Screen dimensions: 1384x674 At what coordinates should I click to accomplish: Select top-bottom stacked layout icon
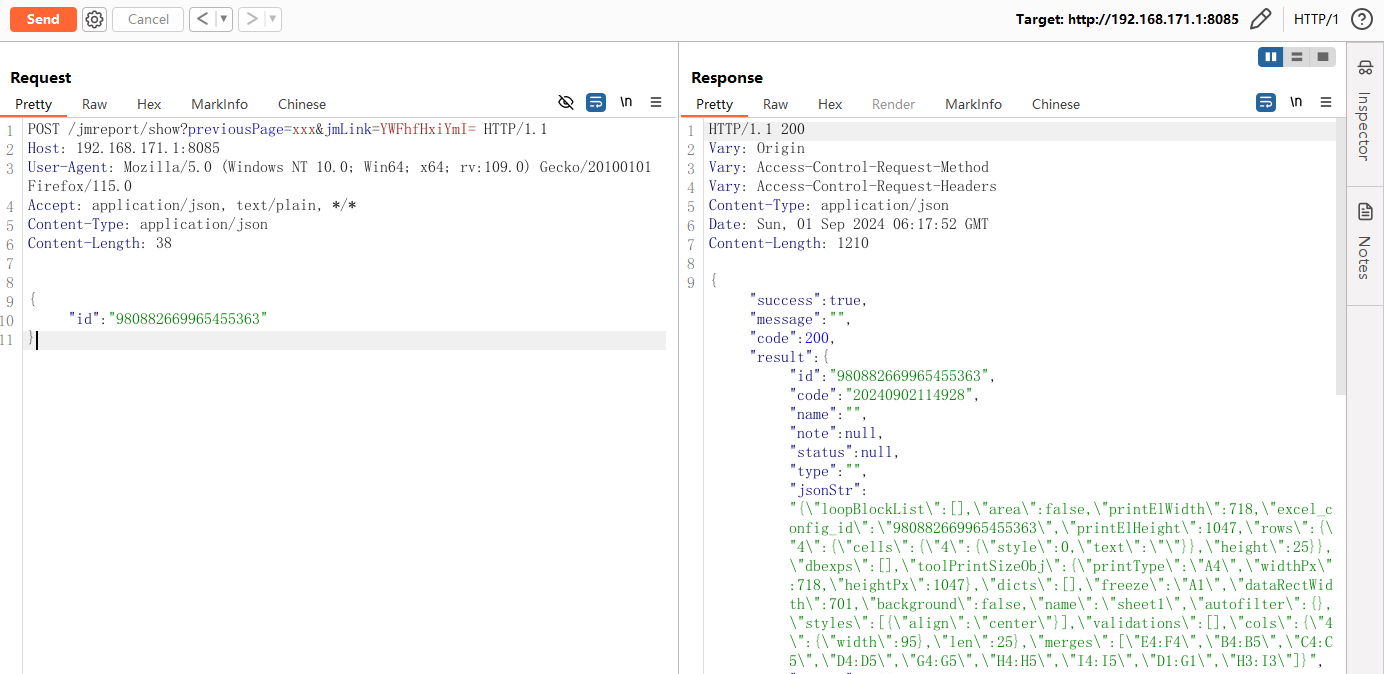[1297, 57]
